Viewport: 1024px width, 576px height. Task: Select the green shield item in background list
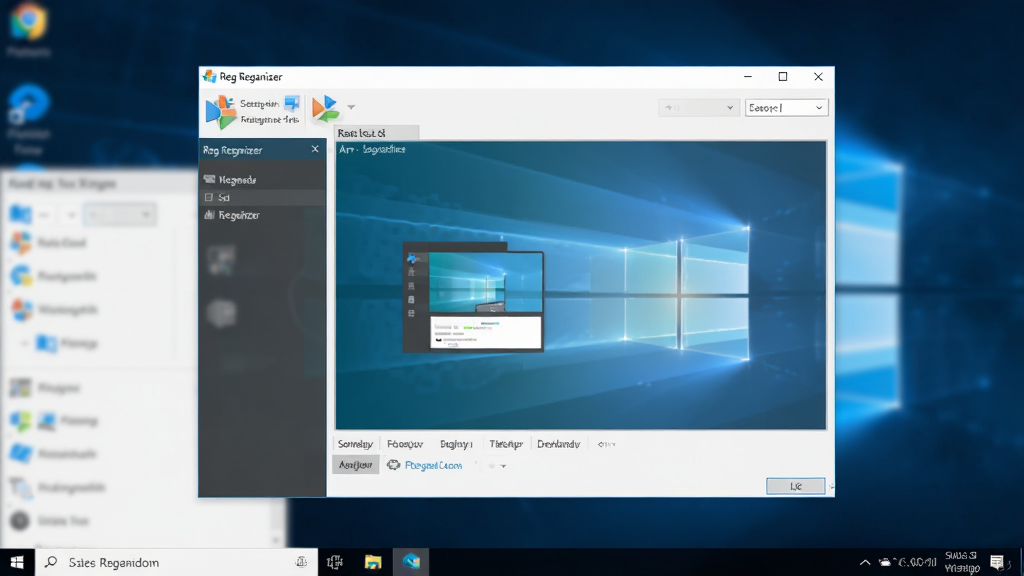(54, 421)
